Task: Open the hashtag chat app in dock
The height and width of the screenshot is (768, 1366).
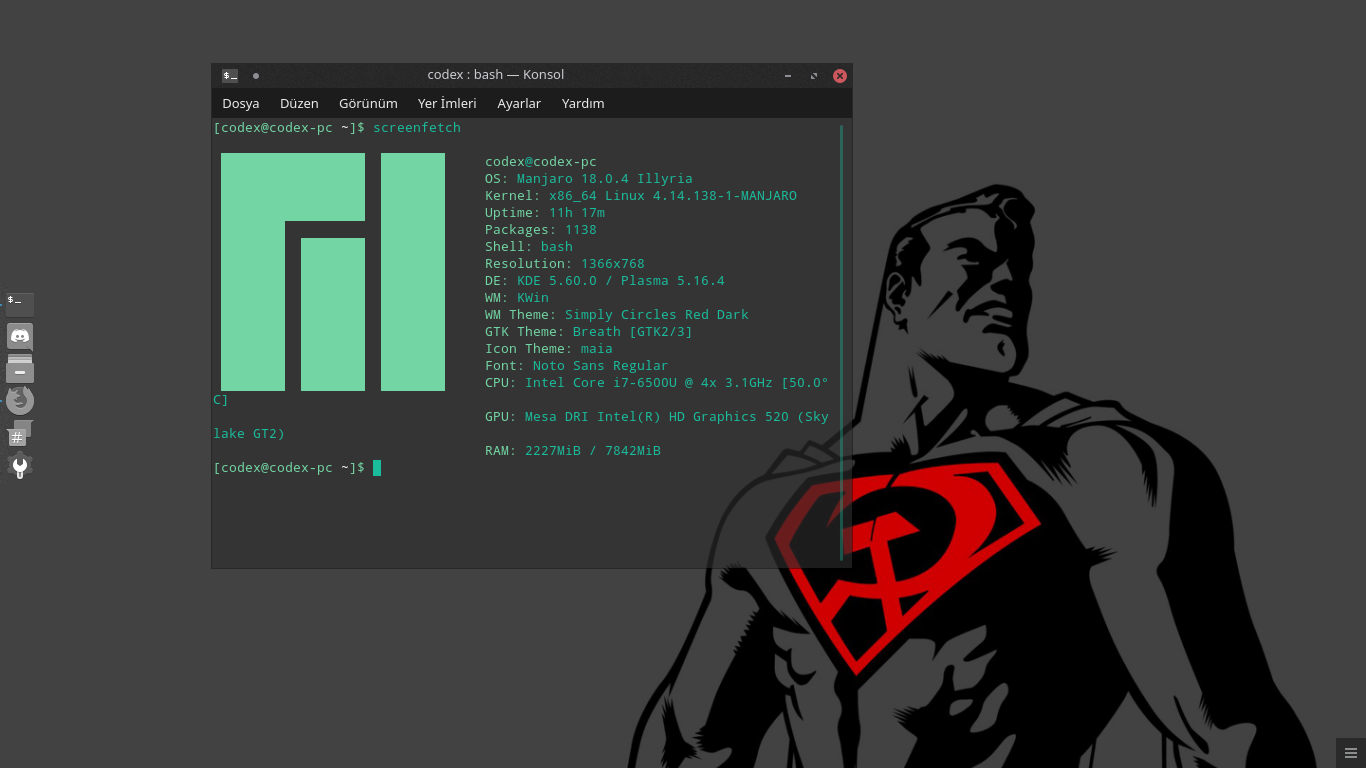Action: 19,433
